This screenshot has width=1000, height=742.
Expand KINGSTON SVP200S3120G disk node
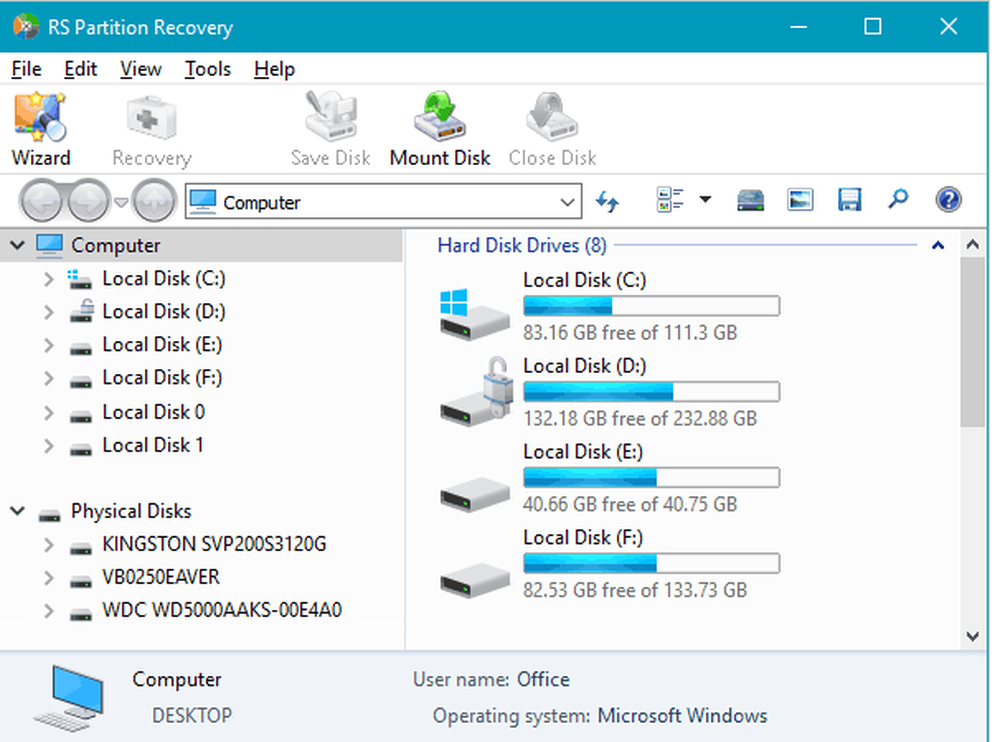point(48,545)
